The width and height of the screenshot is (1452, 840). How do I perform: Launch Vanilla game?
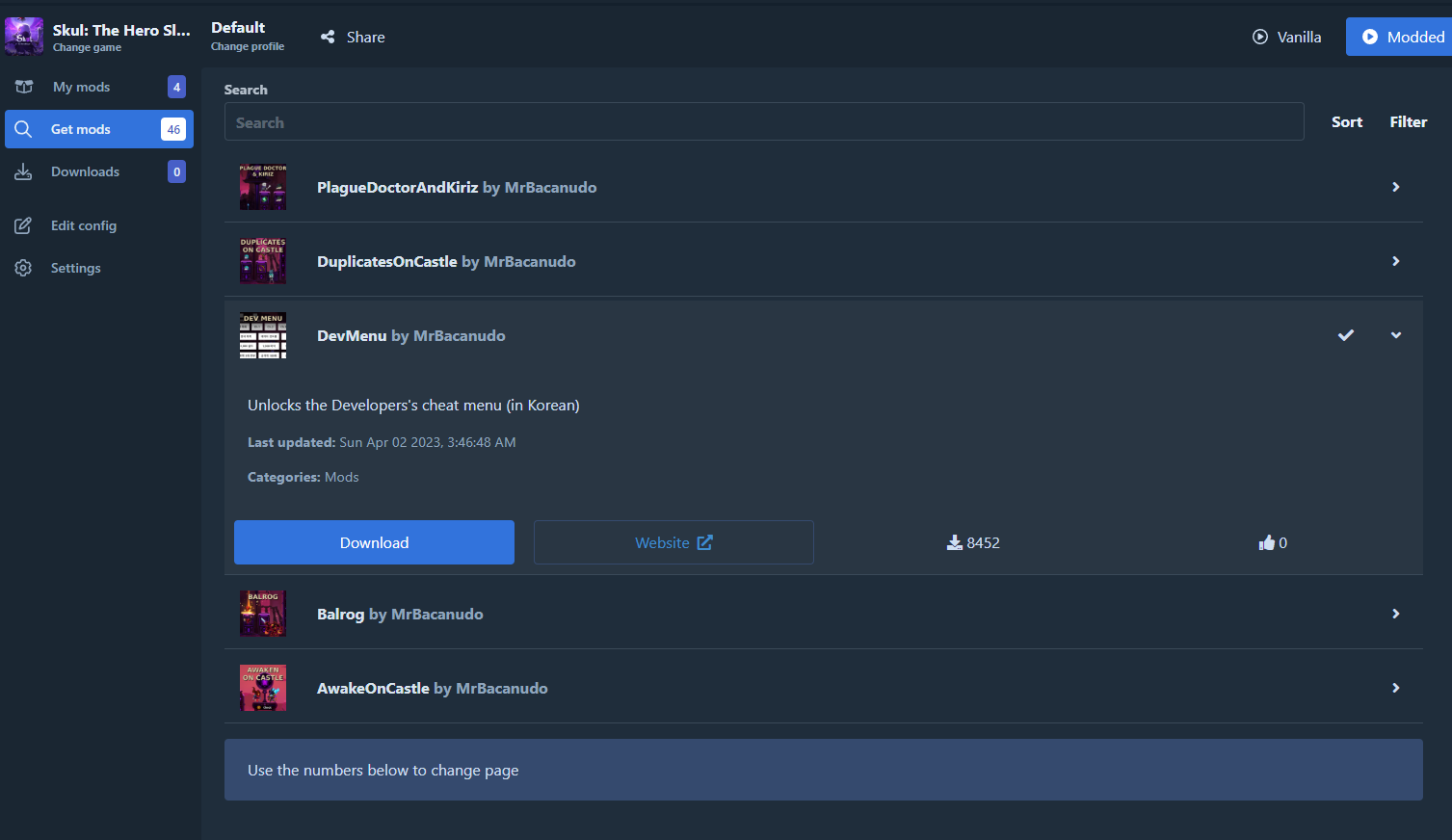tap(1286, 37)
